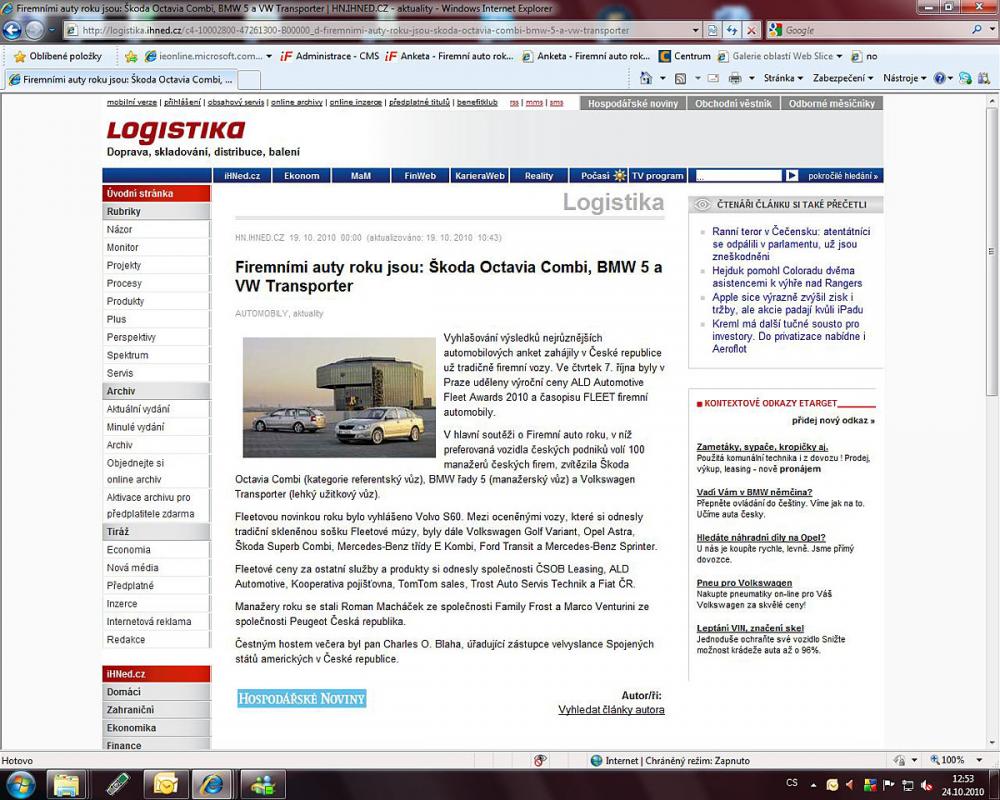Click the Add to Favorites Bar star icon

(x=131, y=56)
